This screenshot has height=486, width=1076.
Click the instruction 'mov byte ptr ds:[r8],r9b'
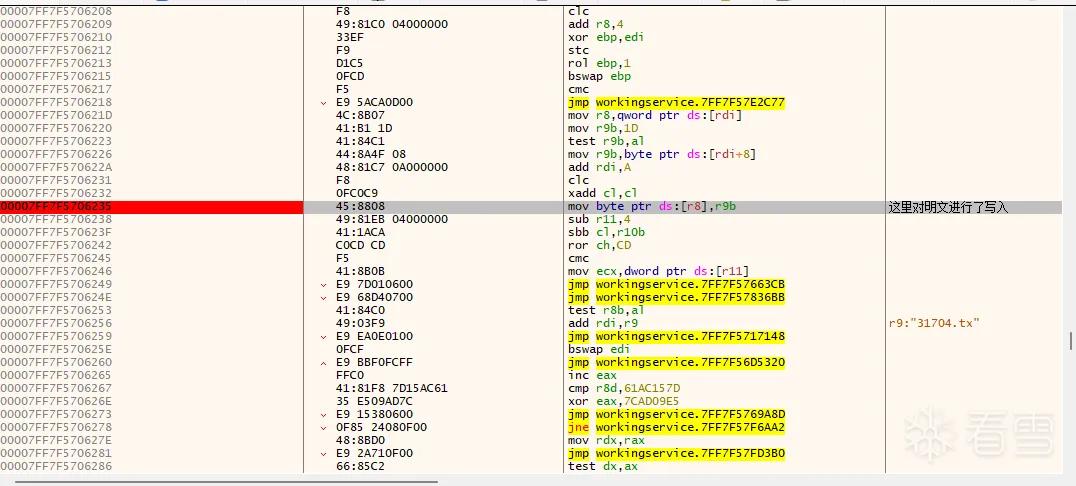point(652,206)
